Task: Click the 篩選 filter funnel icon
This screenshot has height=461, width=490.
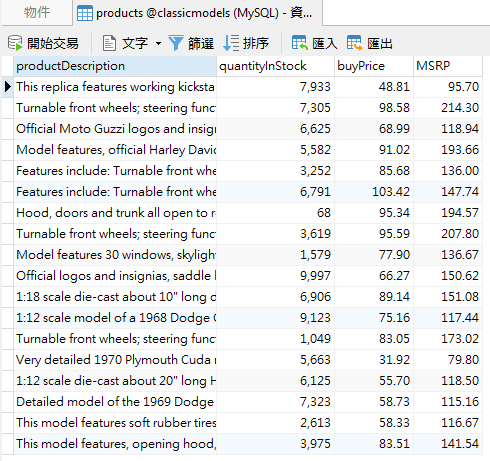Action: pyautogui.click(x=175, y=43)
